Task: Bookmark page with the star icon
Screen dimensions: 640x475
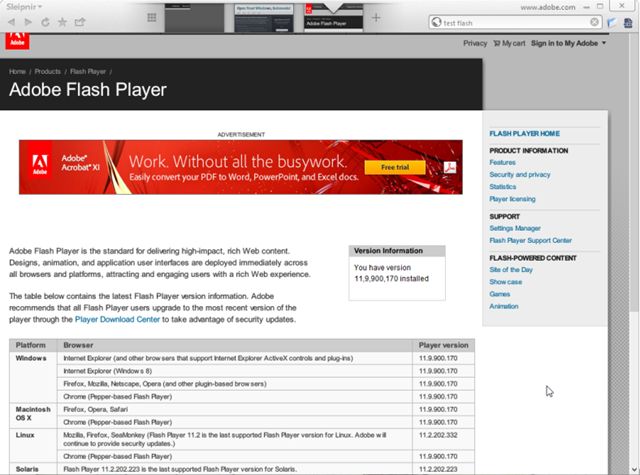Action: point(62,22)
